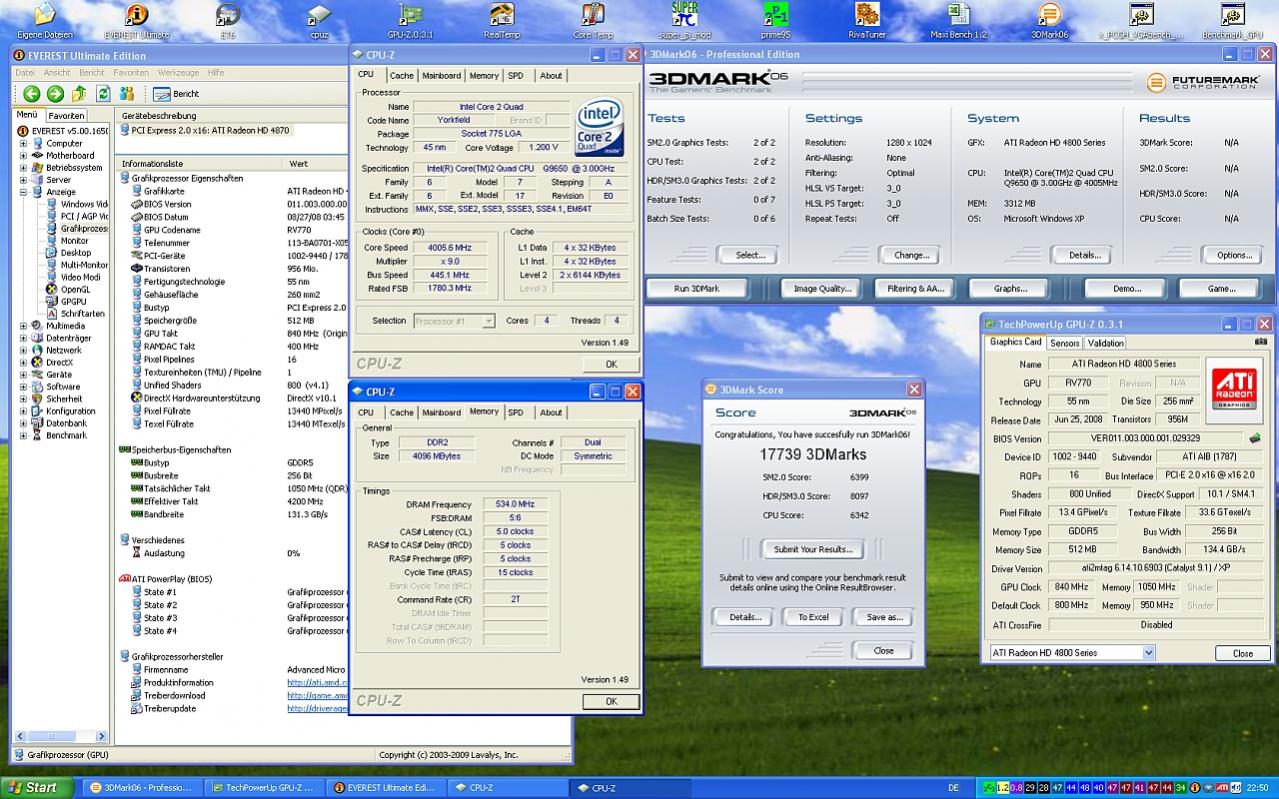Click the Run 3DMark button
Screen dimensions: 1279x799
697,288
